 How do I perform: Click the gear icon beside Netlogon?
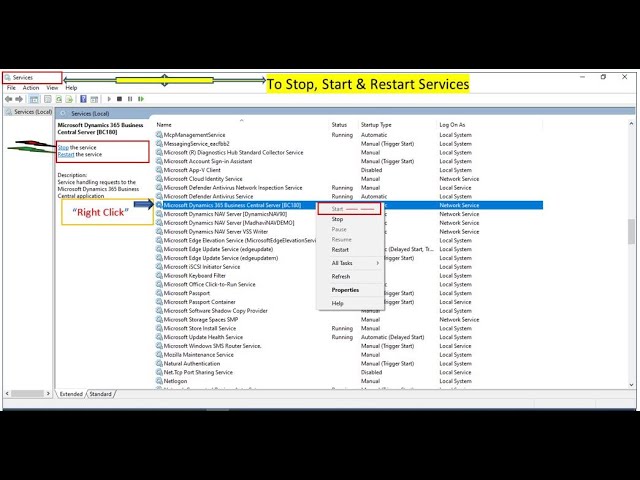(x=159, y=381)
